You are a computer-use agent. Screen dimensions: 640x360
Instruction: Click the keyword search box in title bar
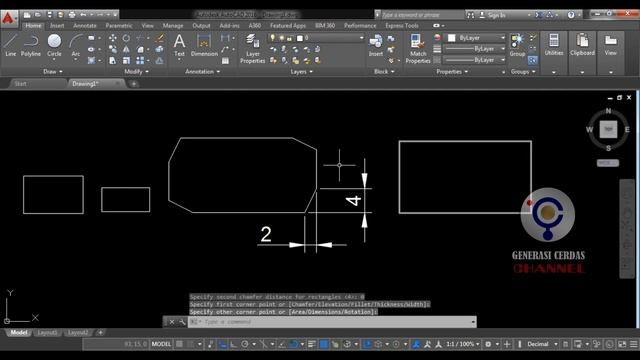pos(422,15)
